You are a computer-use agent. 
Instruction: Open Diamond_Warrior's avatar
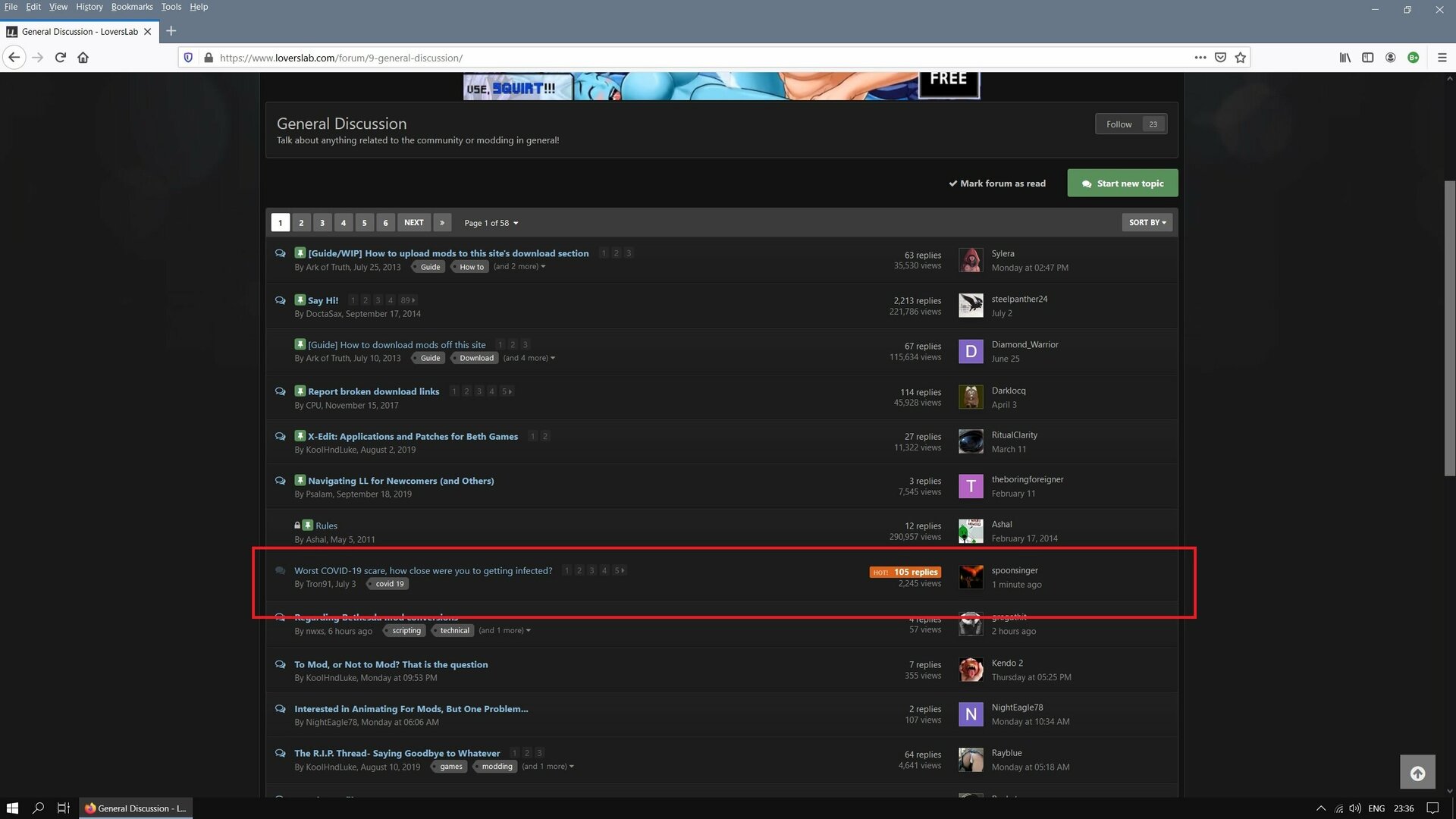pyautogui.click(x=971, y=351)
